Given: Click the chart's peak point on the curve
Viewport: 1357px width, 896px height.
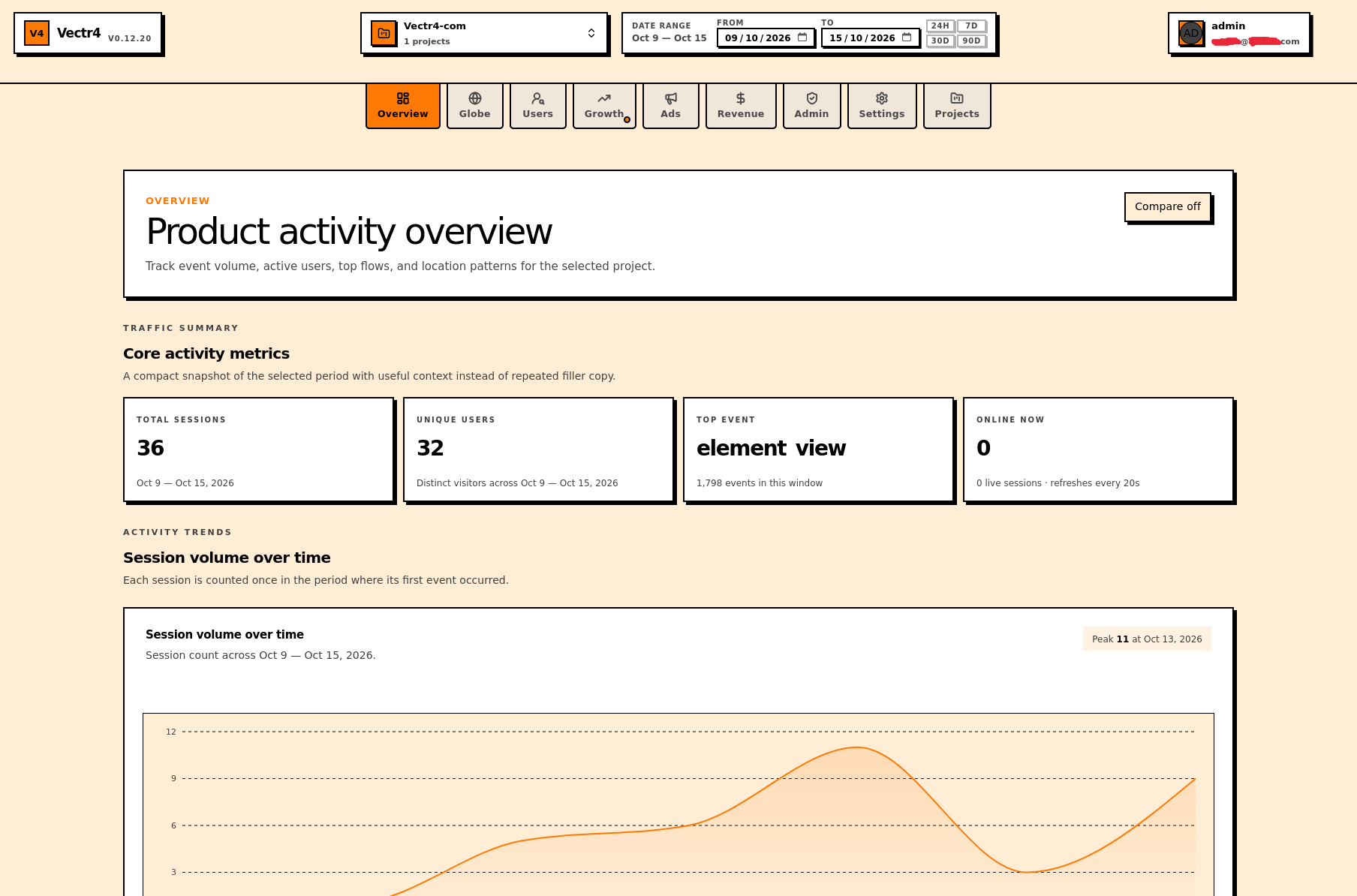Looking at the screenshot, I should 857,747.
